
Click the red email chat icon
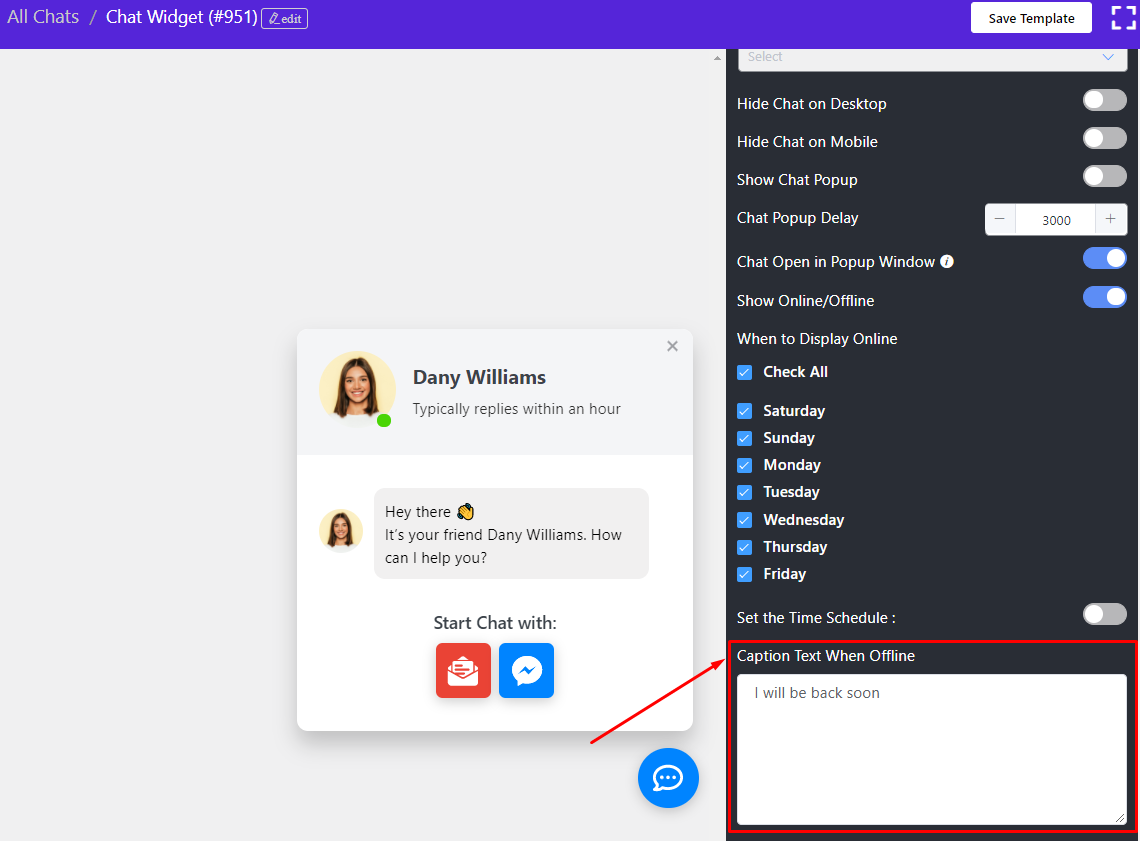tap(463, 670)
